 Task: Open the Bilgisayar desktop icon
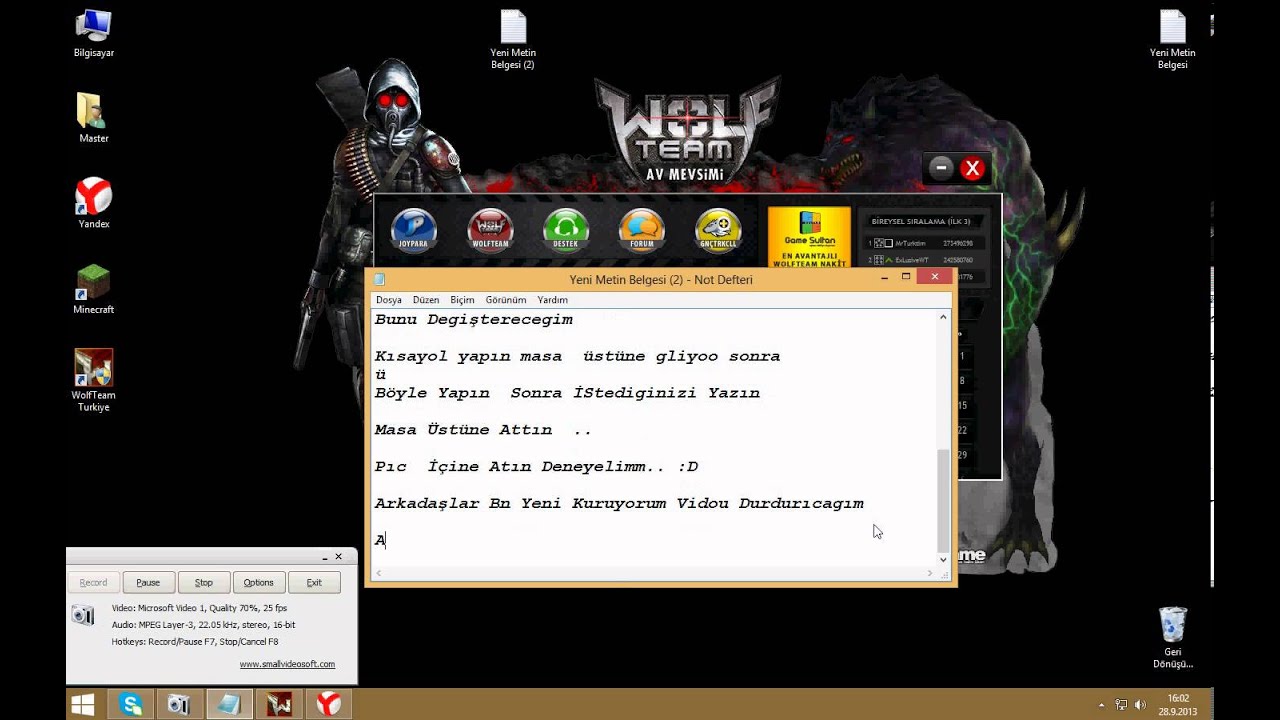(94, 33)
